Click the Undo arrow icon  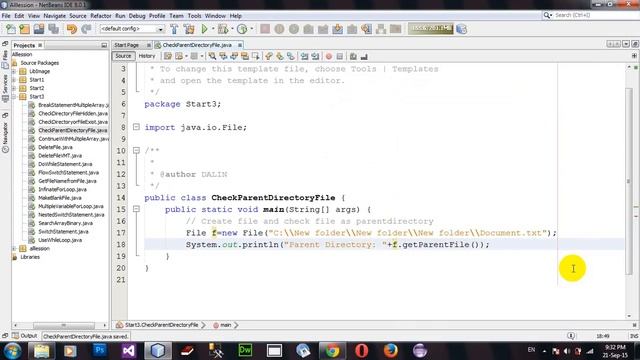pos(71,29)
